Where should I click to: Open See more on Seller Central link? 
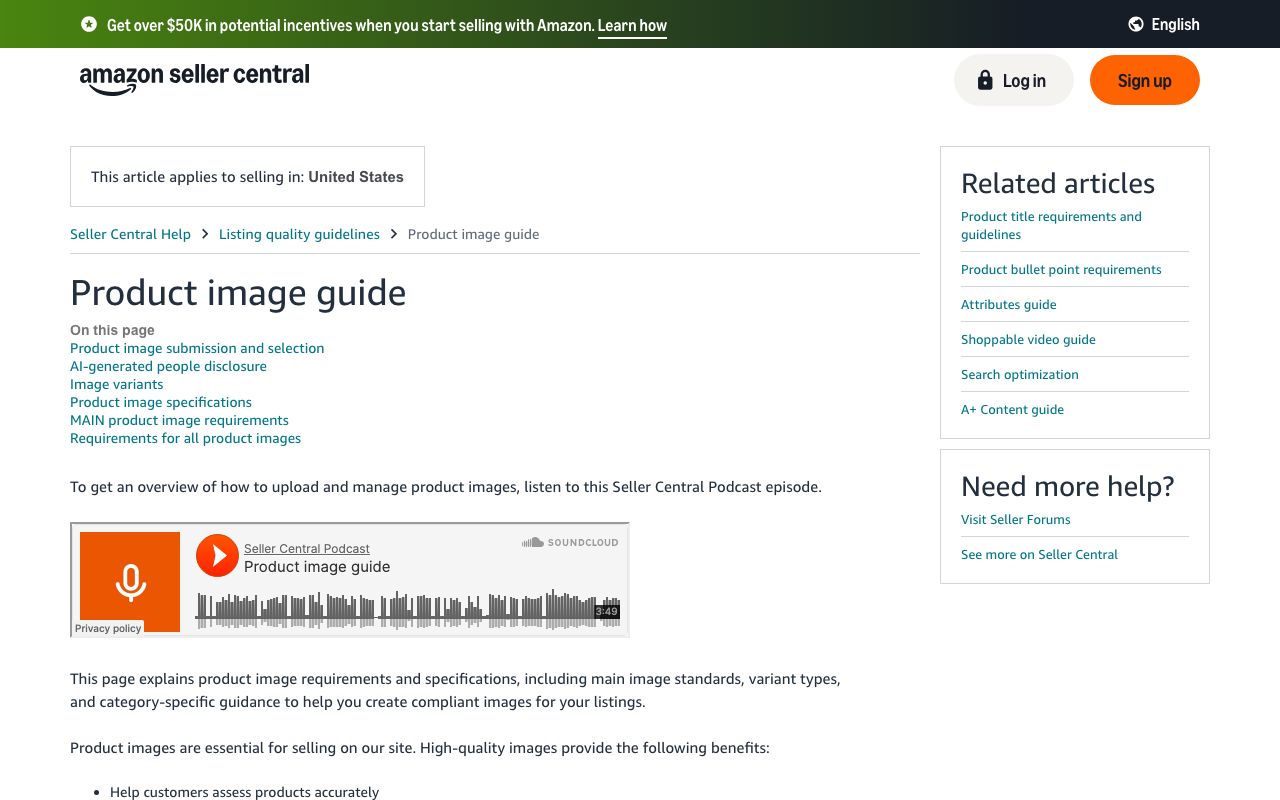[x=1039, y=554]
